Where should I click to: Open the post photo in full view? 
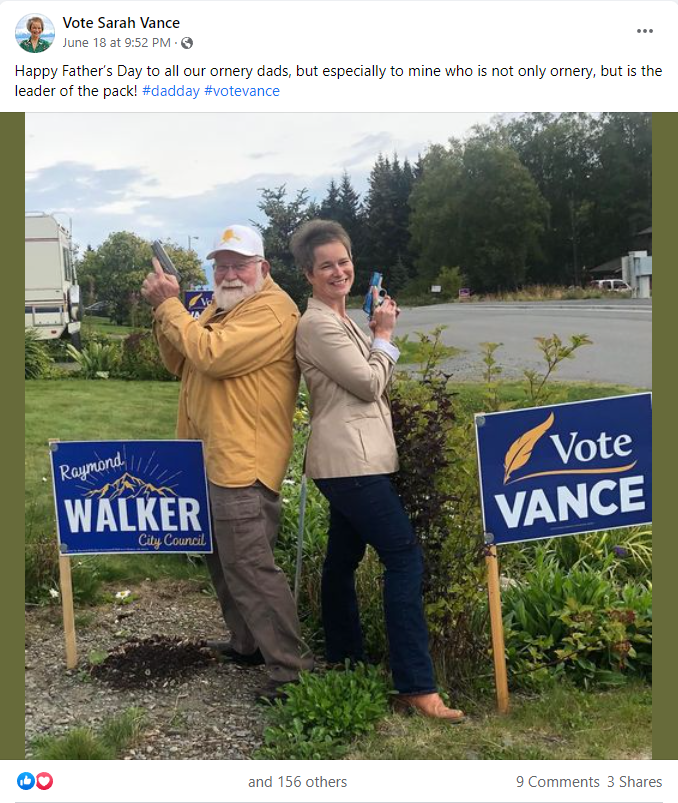(x=338, y=436)
